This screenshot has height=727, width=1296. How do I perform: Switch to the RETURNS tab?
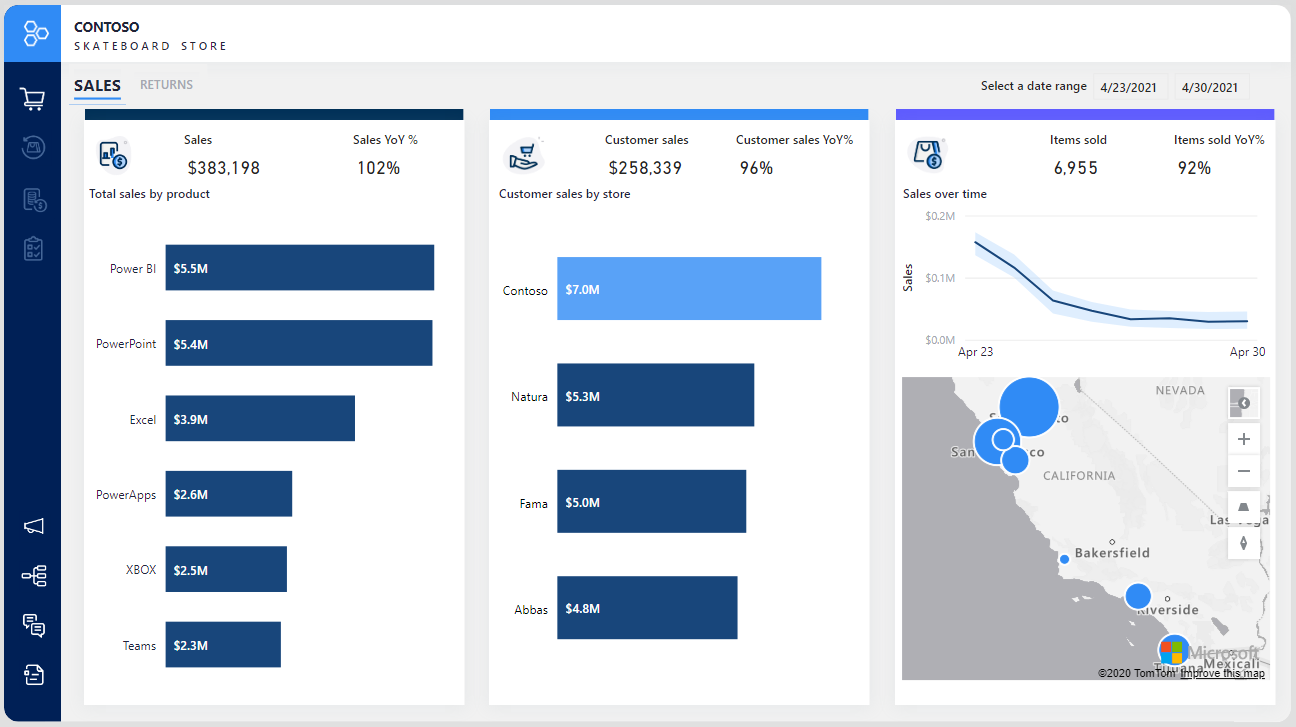(x=166, y=85)
